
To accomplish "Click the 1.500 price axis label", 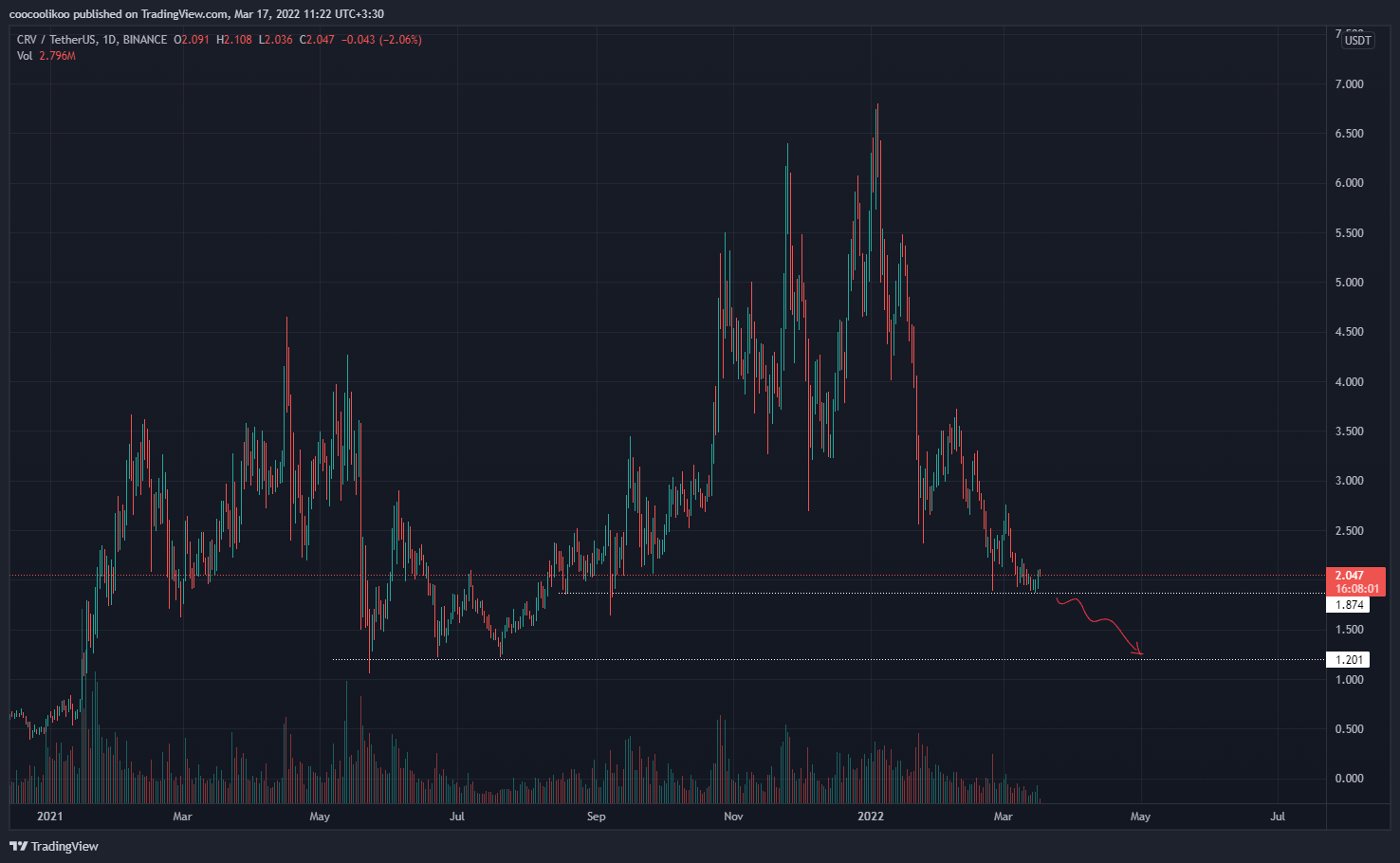I will click(1349, 630).
